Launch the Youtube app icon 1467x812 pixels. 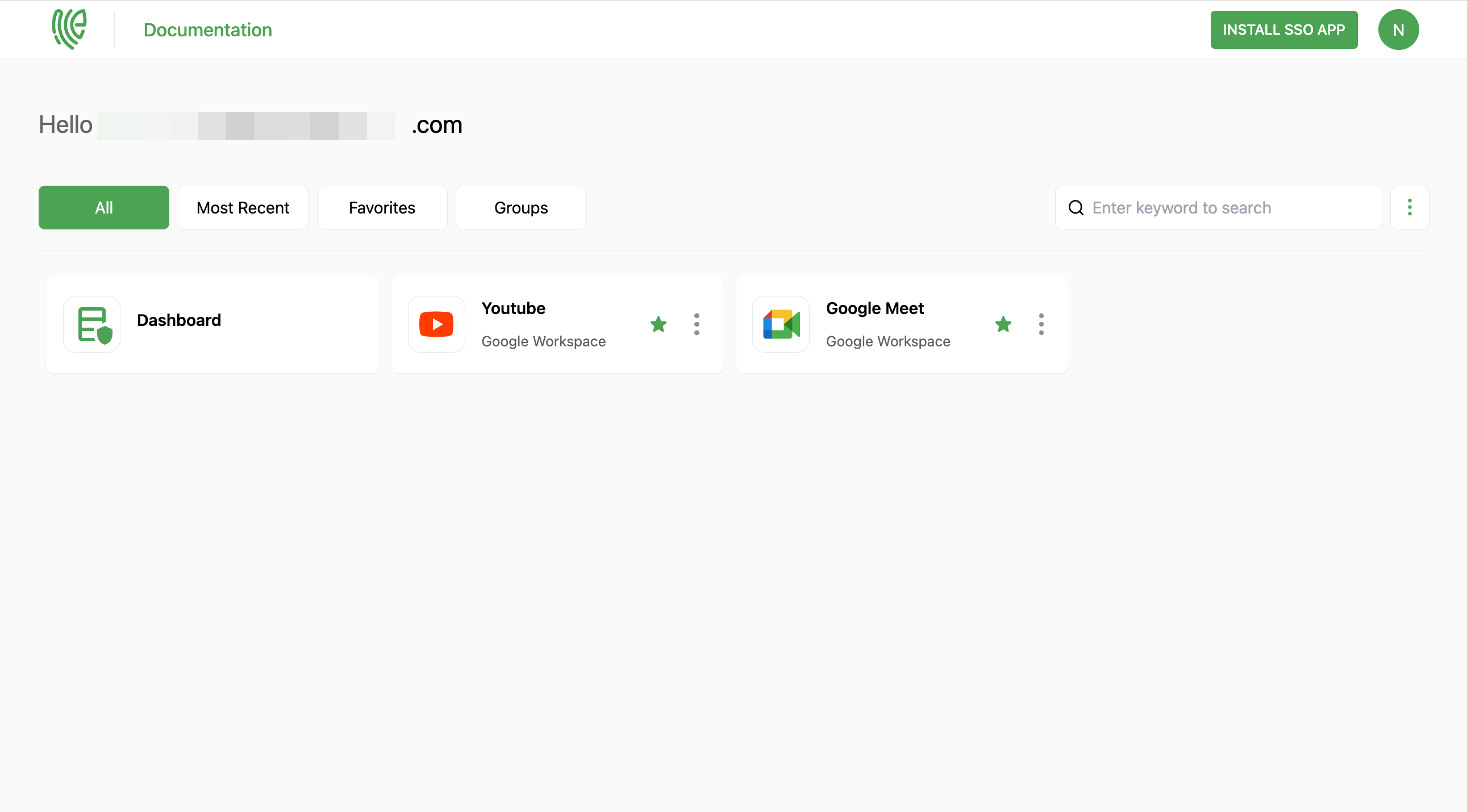click(436, 324)
